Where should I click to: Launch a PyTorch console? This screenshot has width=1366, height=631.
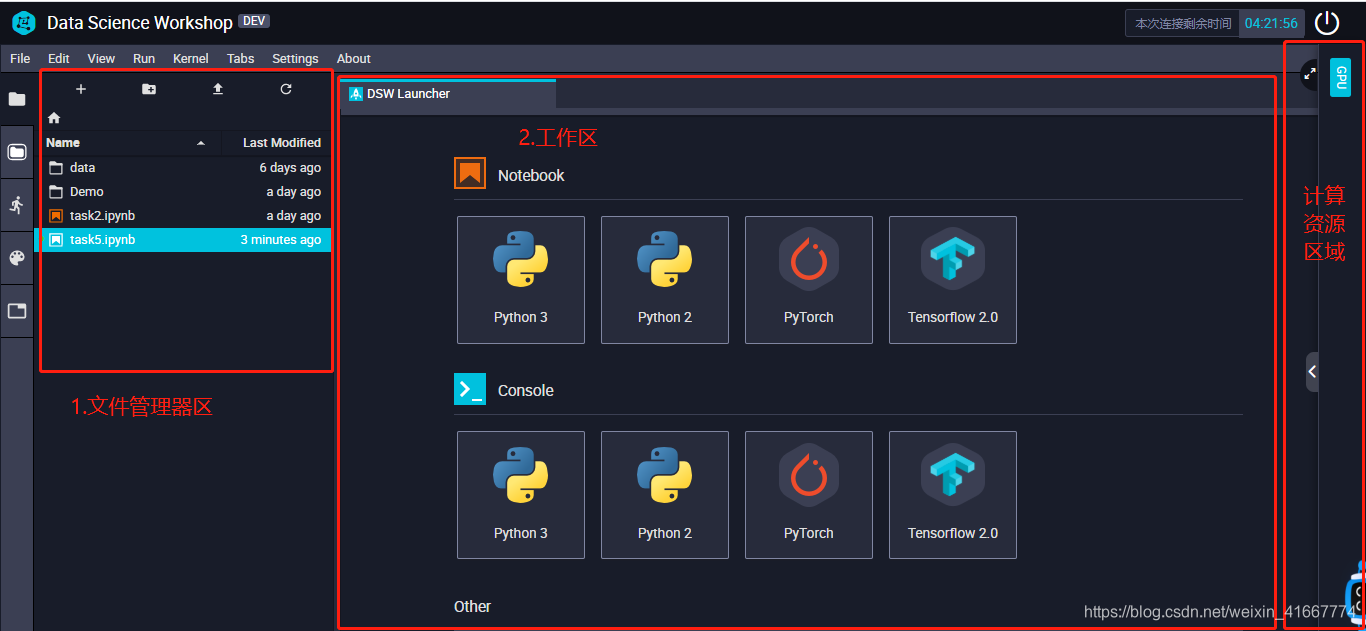tap(809, 495)
